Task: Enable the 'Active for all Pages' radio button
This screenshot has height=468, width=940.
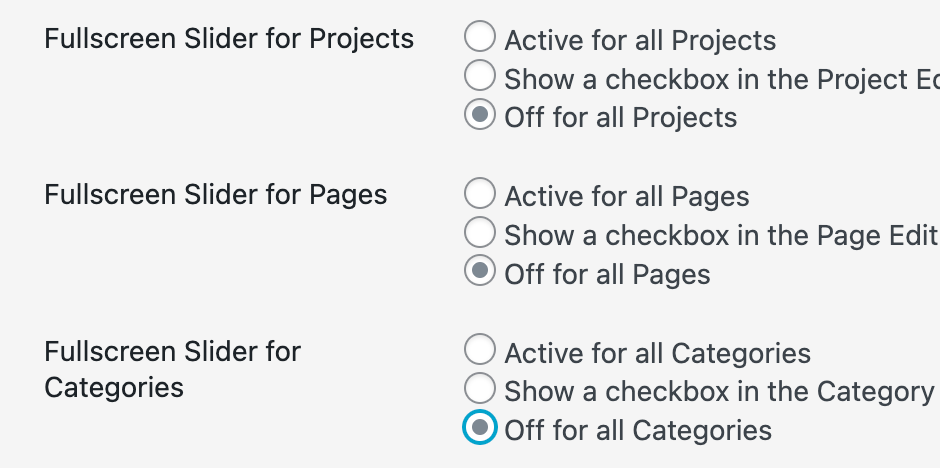Action: pyautogui.click(x=480, y=194)
